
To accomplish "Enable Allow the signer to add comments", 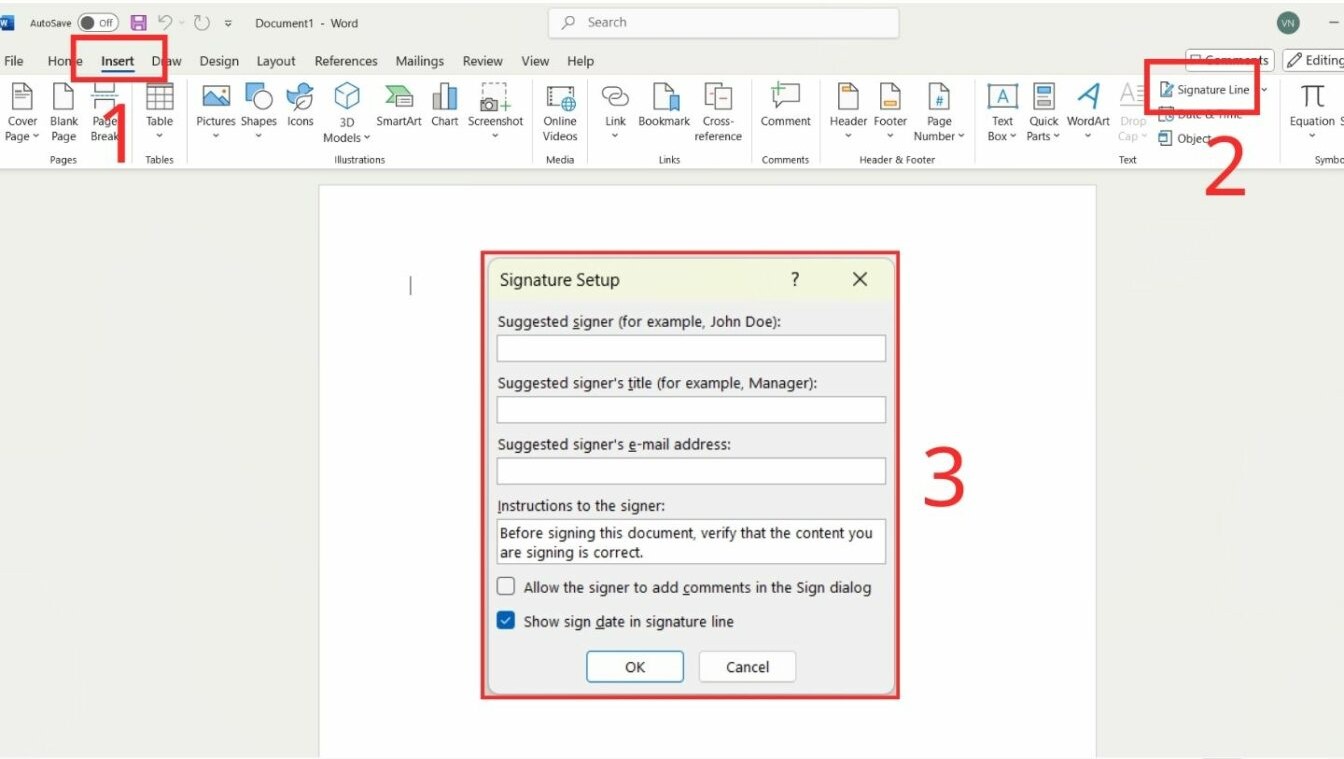I will (506, 587).
